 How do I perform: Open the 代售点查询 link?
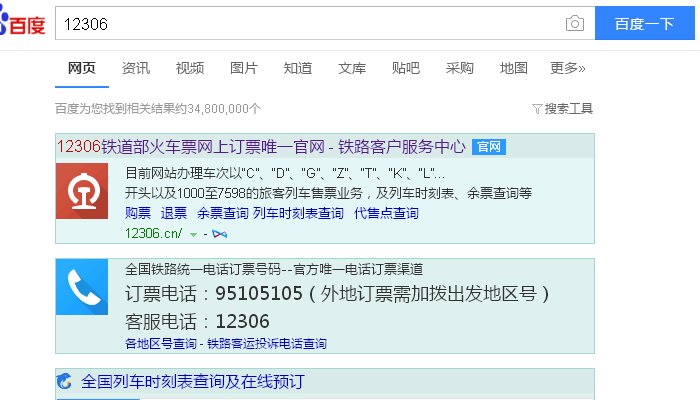(x=386, y=213)
